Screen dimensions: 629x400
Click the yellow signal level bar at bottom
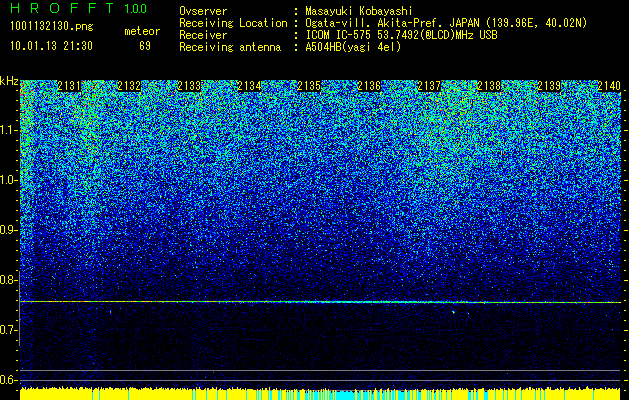[320, 394]
